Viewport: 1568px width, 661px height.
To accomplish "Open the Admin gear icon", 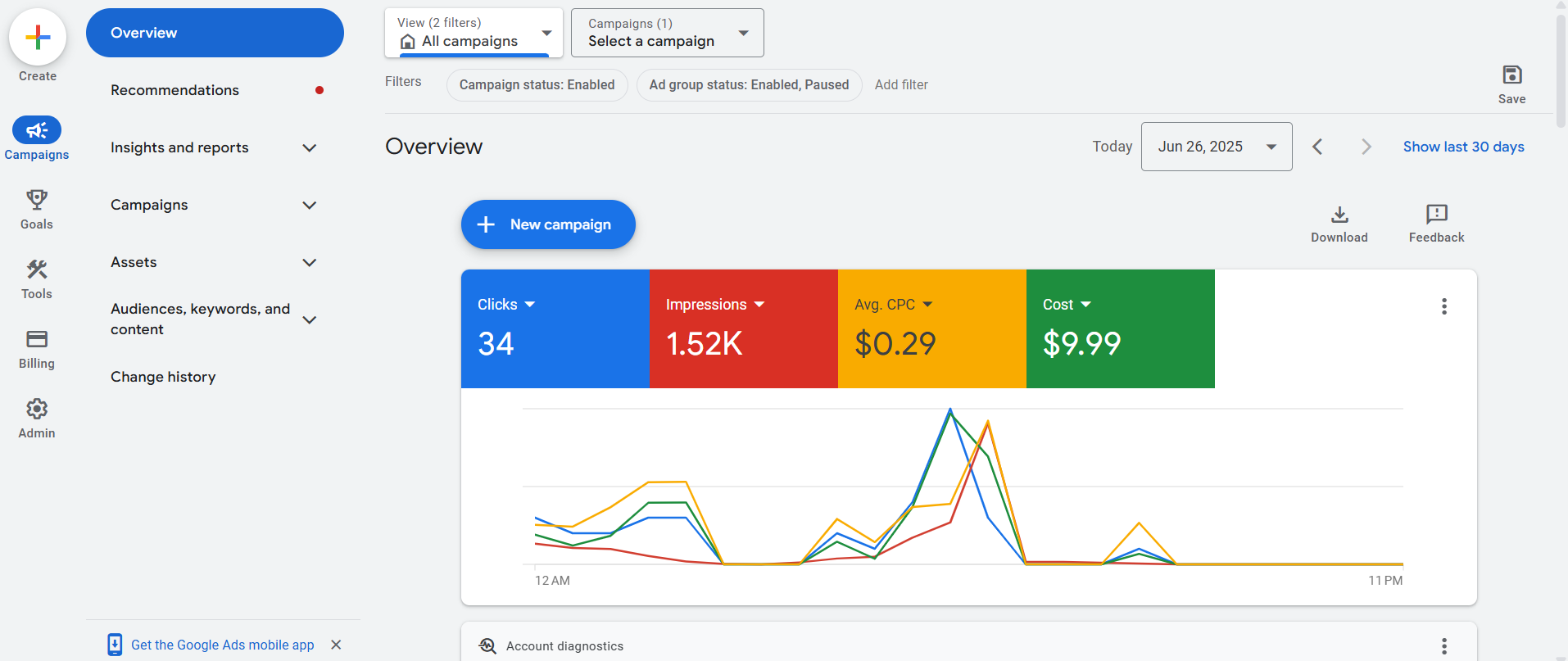I will click(x=37, y=408).
